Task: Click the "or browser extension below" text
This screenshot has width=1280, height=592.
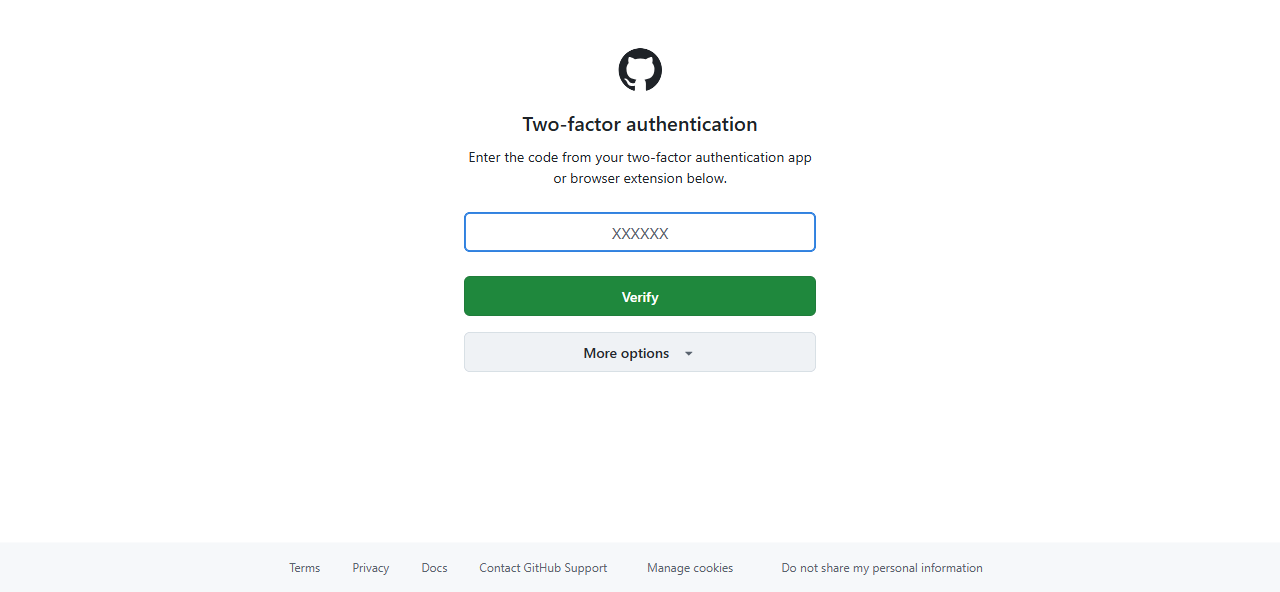Action: [x=640, y=179]
